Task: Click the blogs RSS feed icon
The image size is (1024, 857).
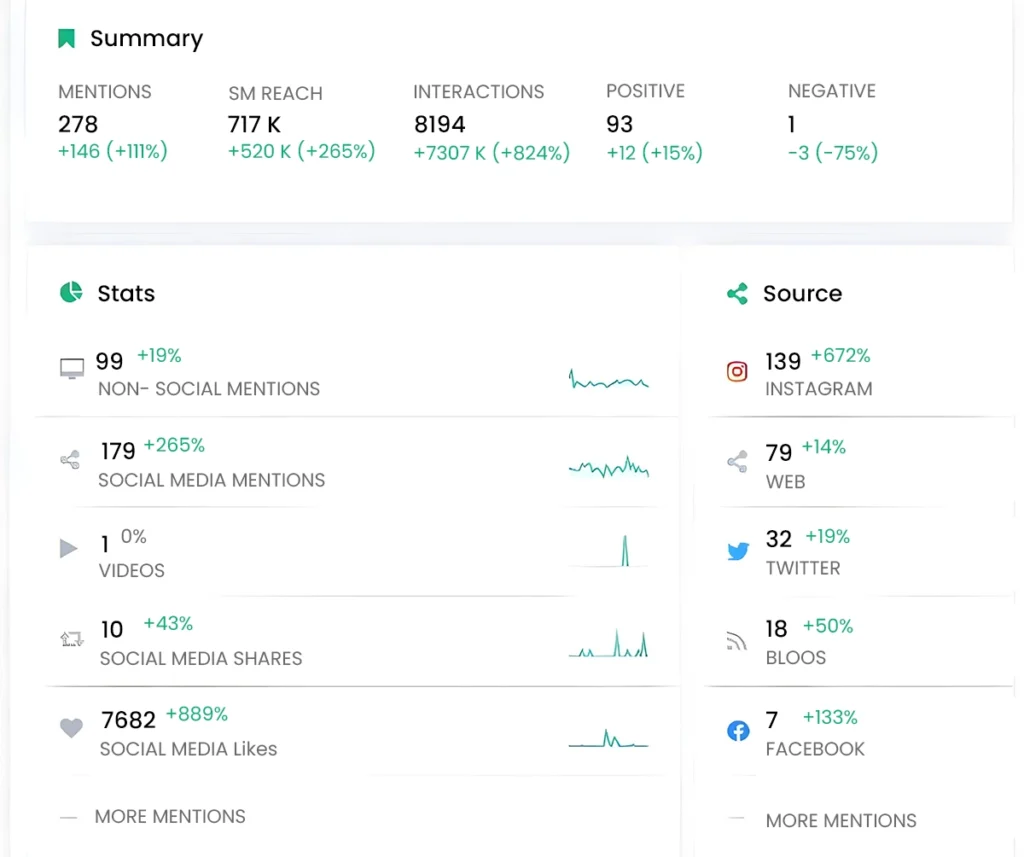Action: (x=737, y=641)
